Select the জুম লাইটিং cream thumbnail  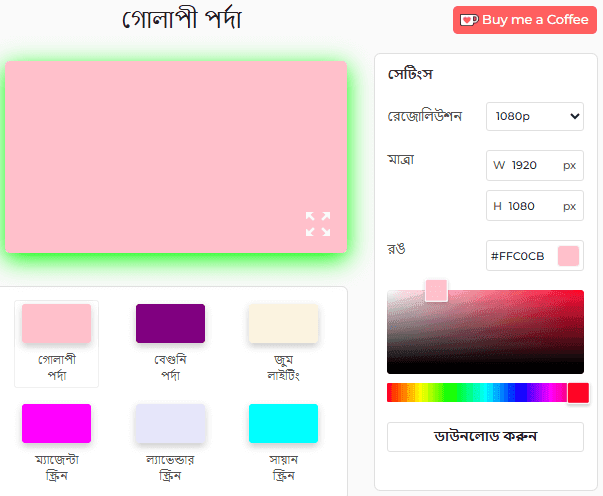[x=283, y=323]
